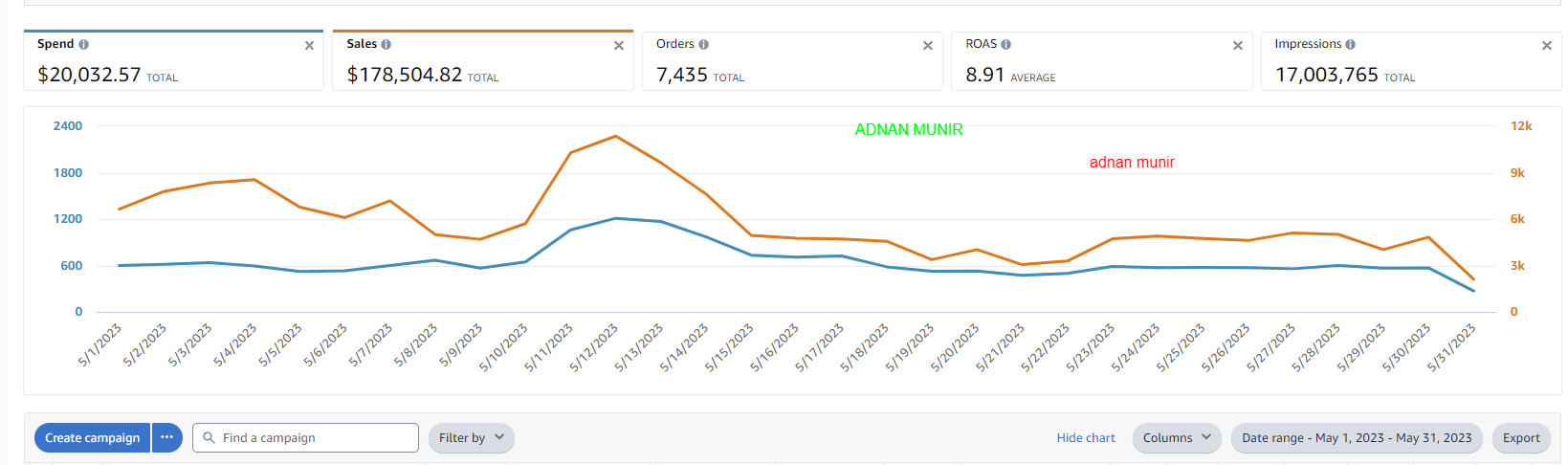Close the Impressions metric card
Screen dimensions: 1568x465
point(1547,46)
